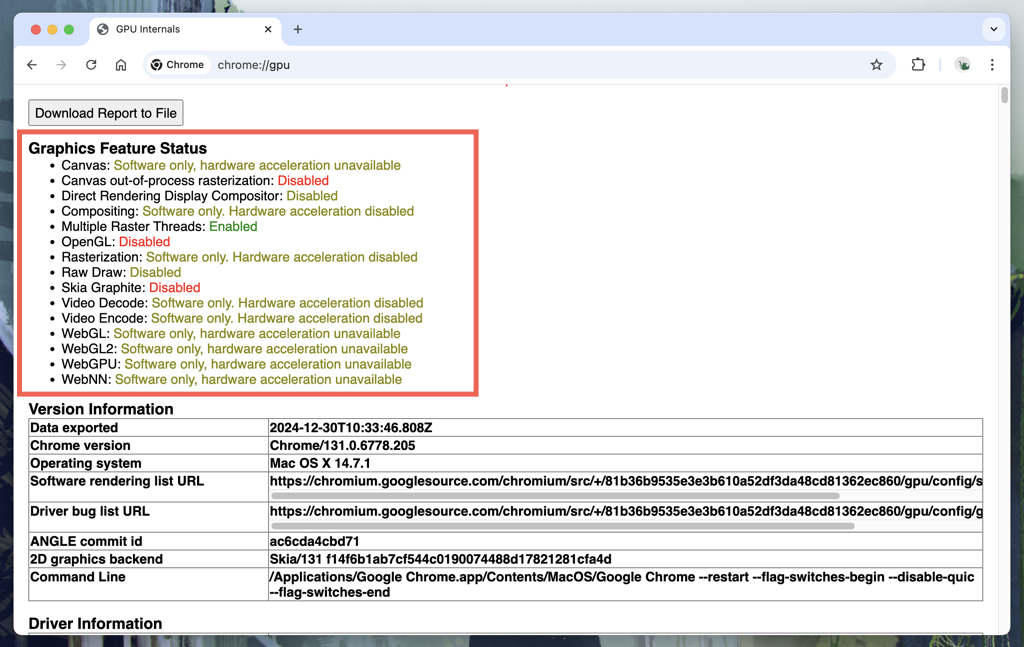Image resolution: width=1024 pixels, height=647 pixels.
Task: Click the Driver bug list URL scrollbar
Action: pyautogui.click(x=562, y=525)
